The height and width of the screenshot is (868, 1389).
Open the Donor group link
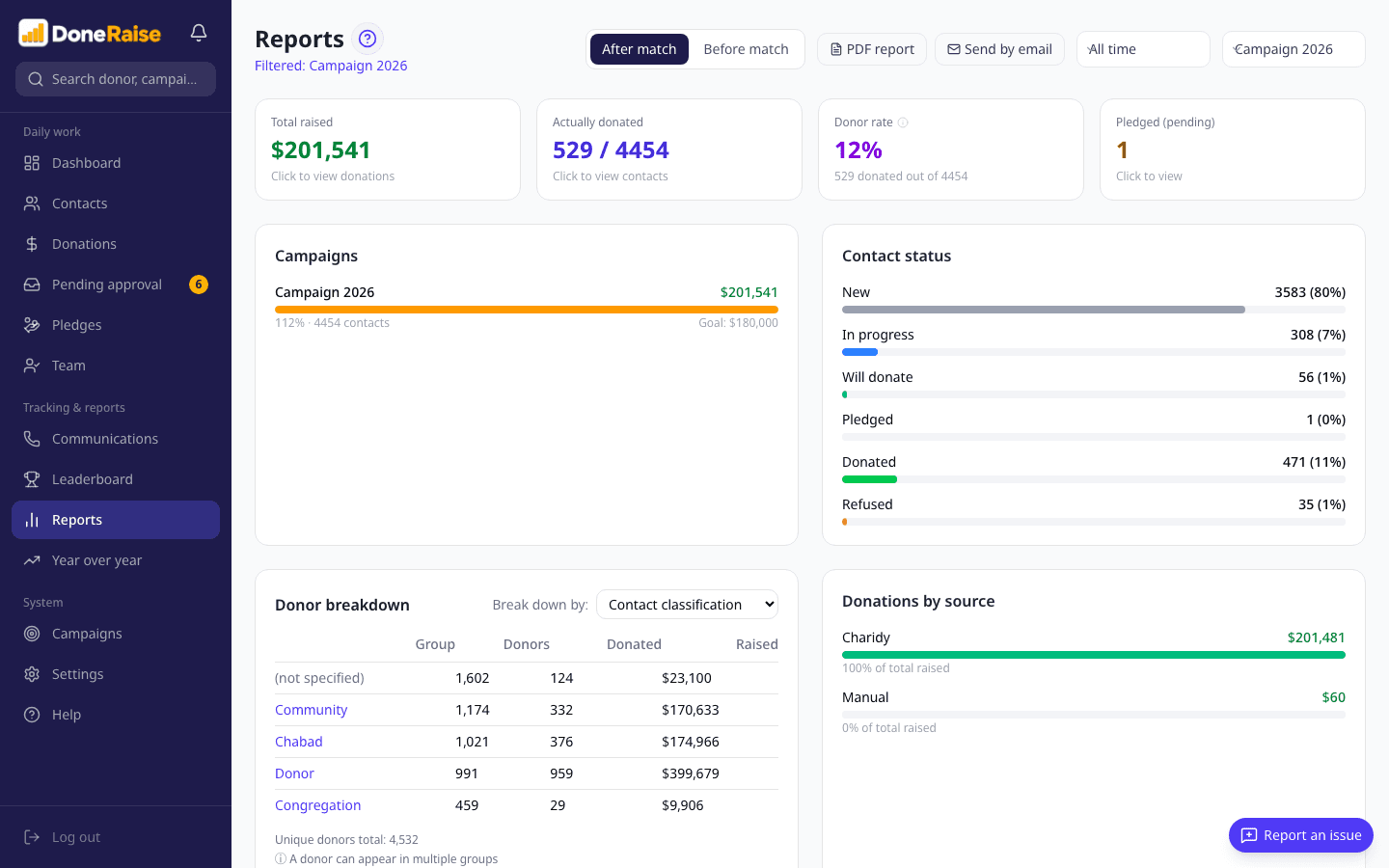click(294, 773)
